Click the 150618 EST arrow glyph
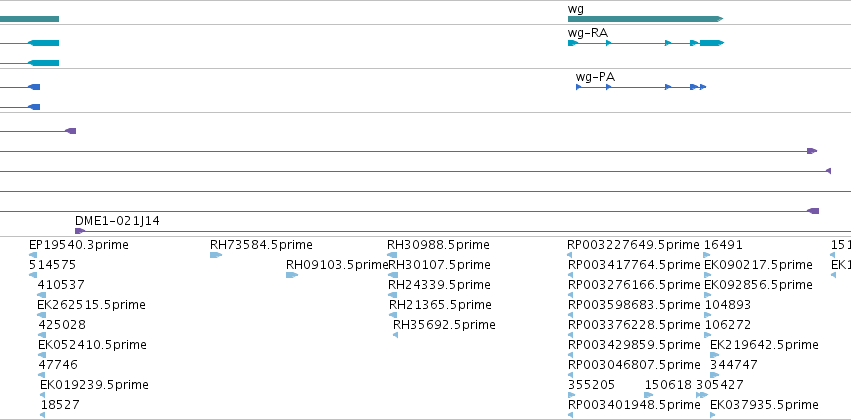 pos(649,395)
